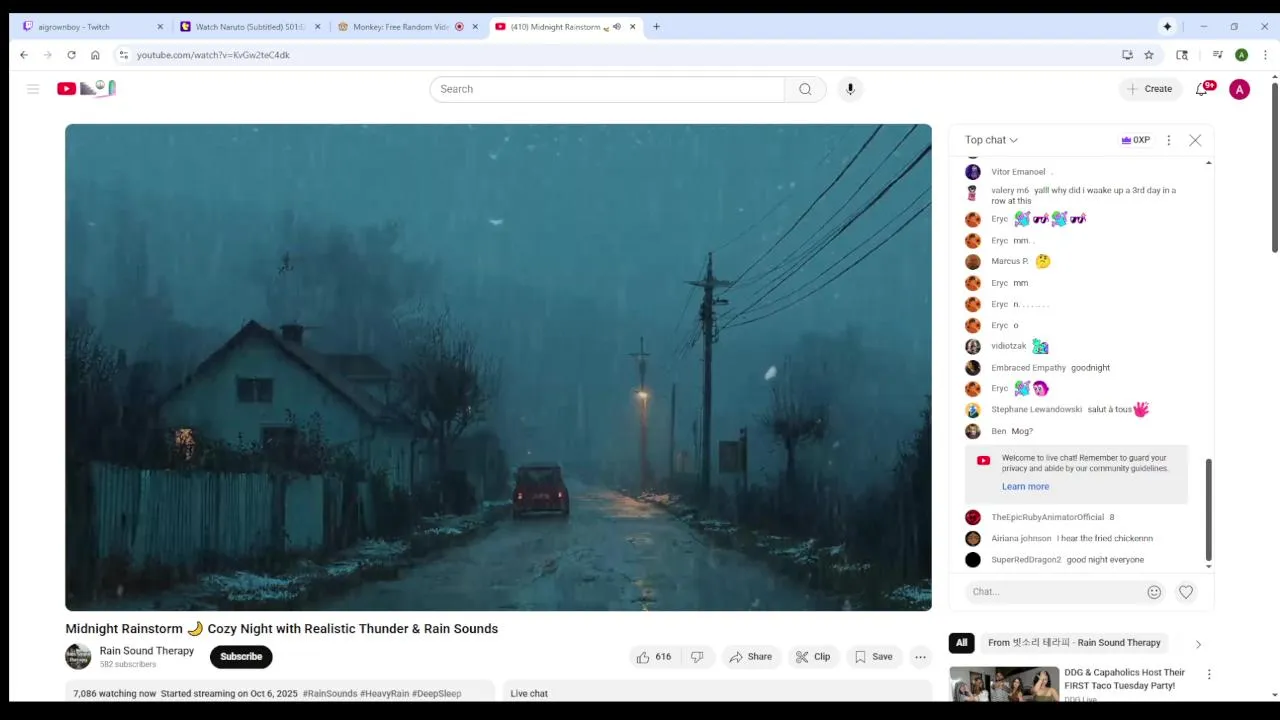
Task: Click chat user TheEpicRubyAnimatorOfficial
Action: click(x=1047, y=518)
